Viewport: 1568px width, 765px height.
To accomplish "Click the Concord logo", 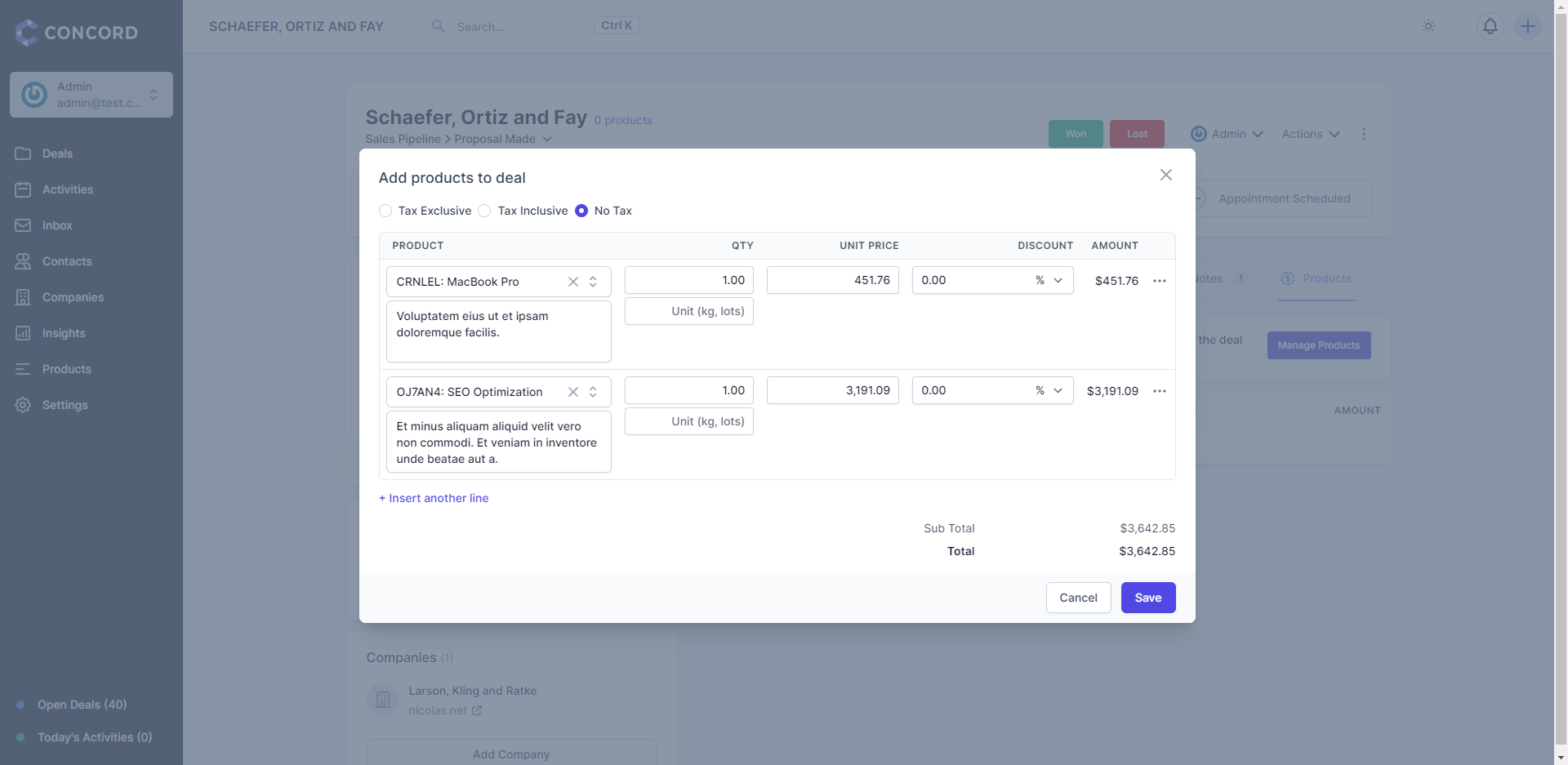I will pos(77,33).
